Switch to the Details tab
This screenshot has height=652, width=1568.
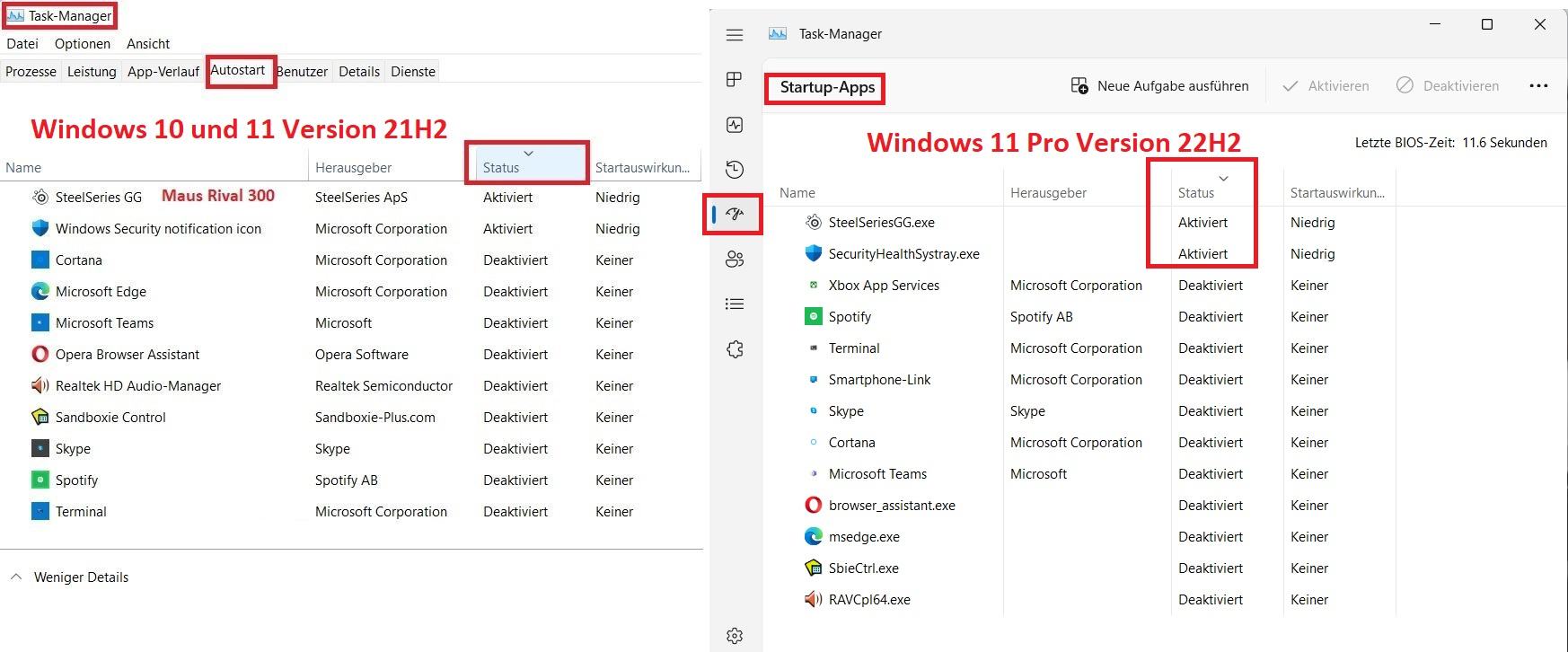coord(359,71)
